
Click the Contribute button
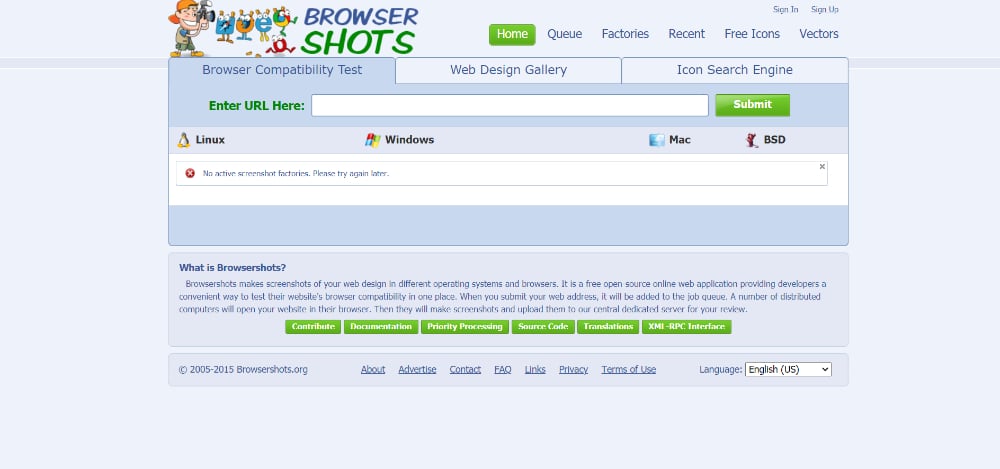point(313,327)
